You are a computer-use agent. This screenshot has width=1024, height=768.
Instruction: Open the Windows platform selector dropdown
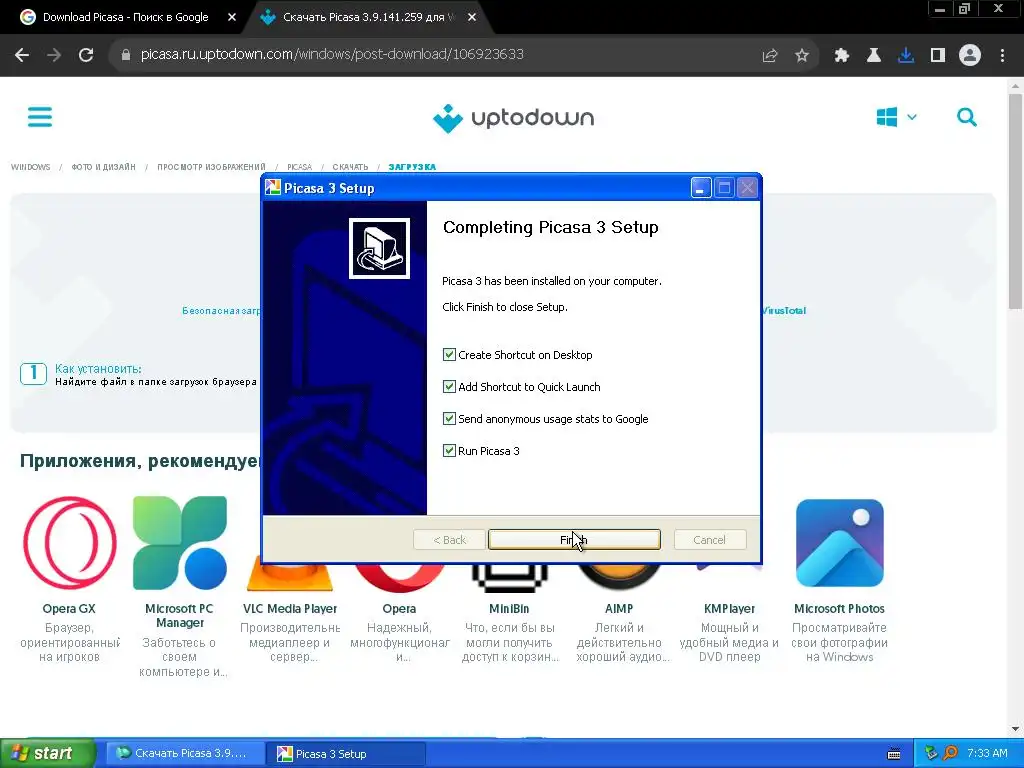[896, 118]
